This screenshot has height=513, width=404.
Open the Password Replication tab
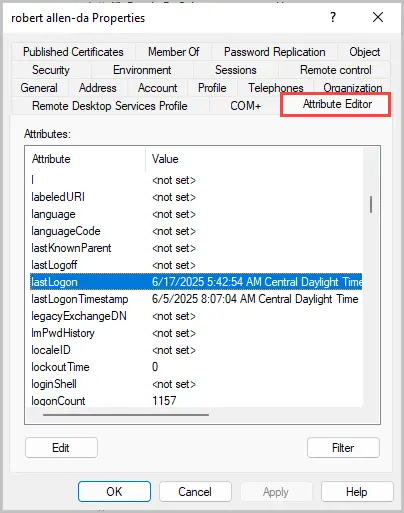[x=274, y=52]
